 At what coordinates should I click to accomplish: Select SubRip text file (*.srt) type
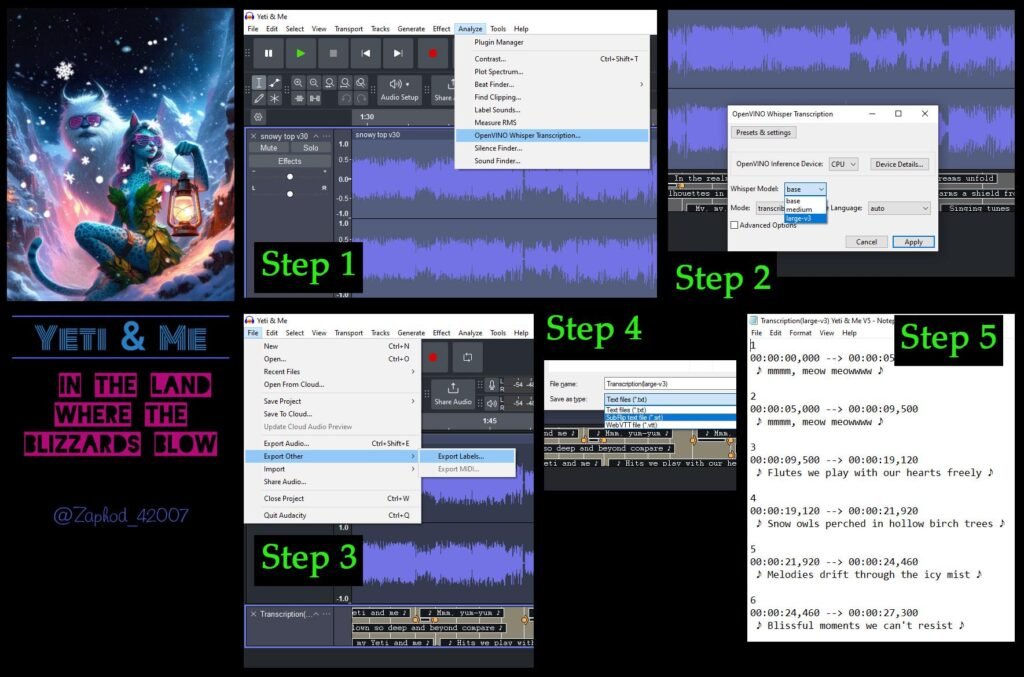pyautogui.click(x=670, y=418)
